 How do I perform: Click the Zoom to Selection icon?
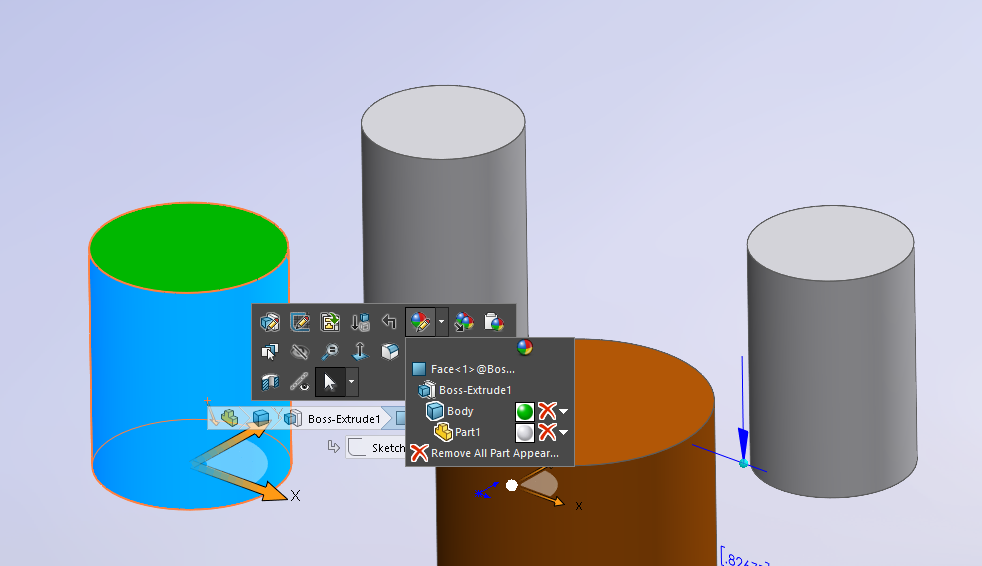tap(330, 352)
